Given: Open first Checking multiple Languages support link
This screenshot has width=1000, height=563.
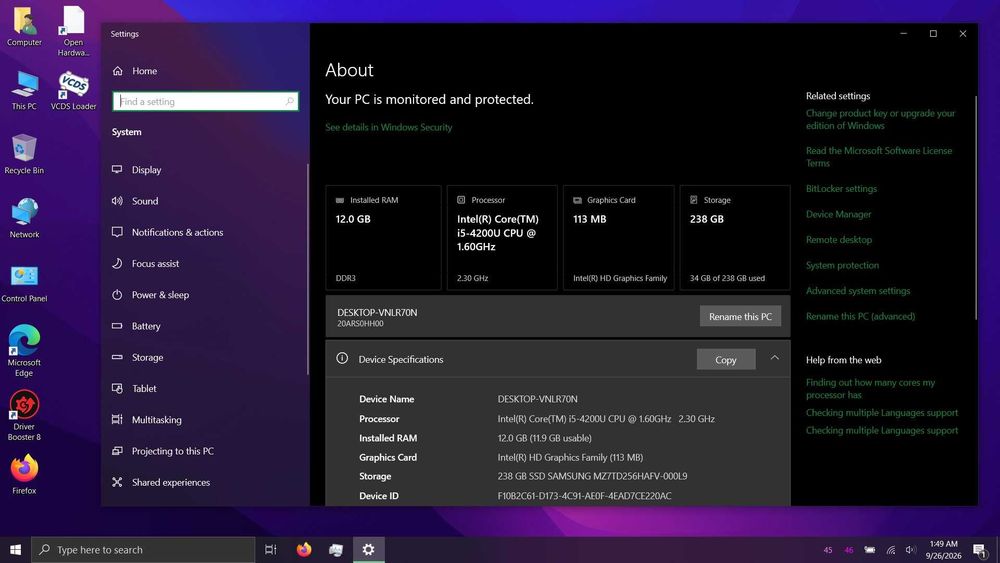Looking at the screenshot, I should click(x=882, y=413).
